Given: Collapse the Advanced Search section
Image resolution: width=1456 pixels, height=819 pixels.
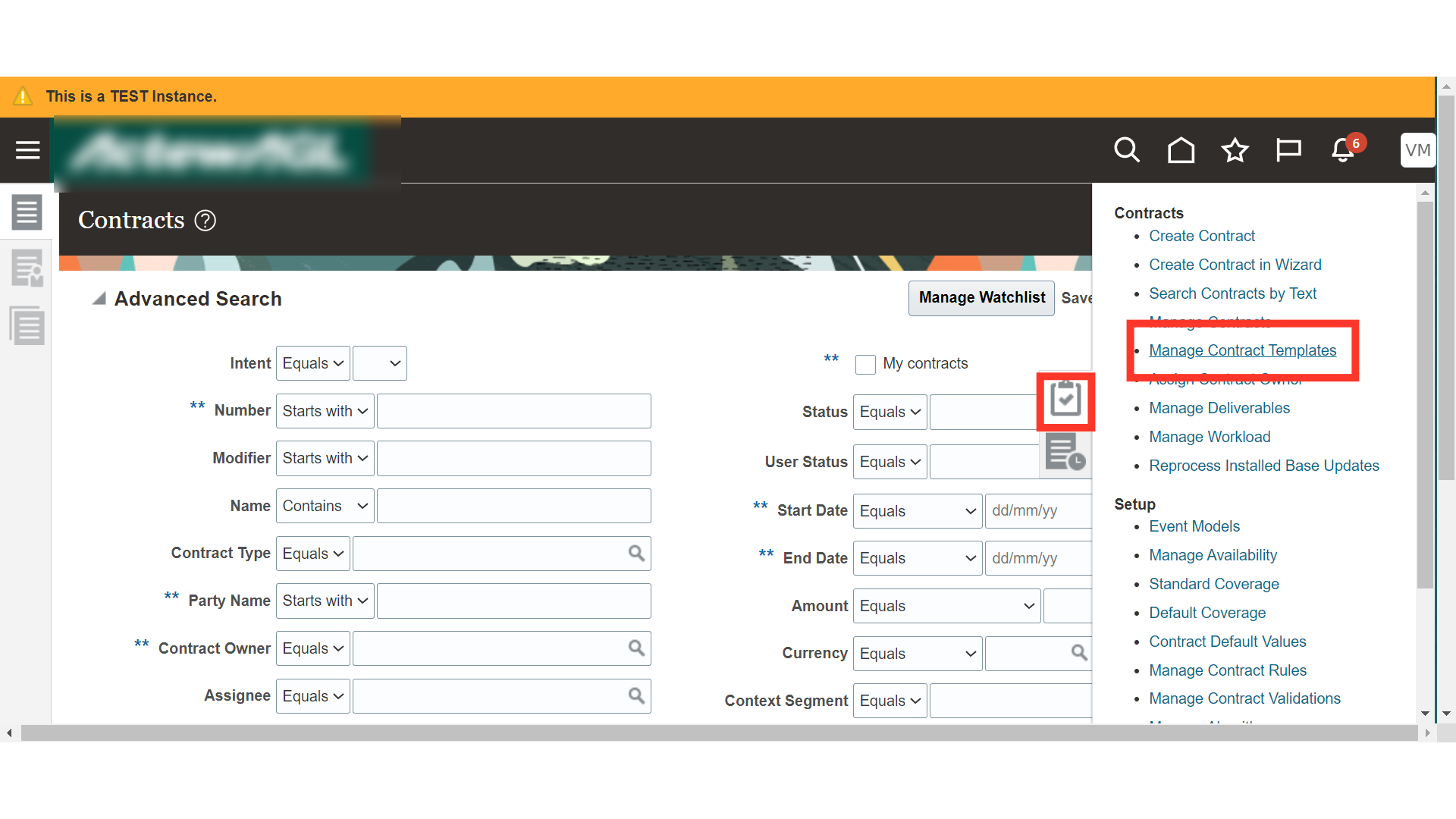Looking at the screenshot, I should point(99,299).
